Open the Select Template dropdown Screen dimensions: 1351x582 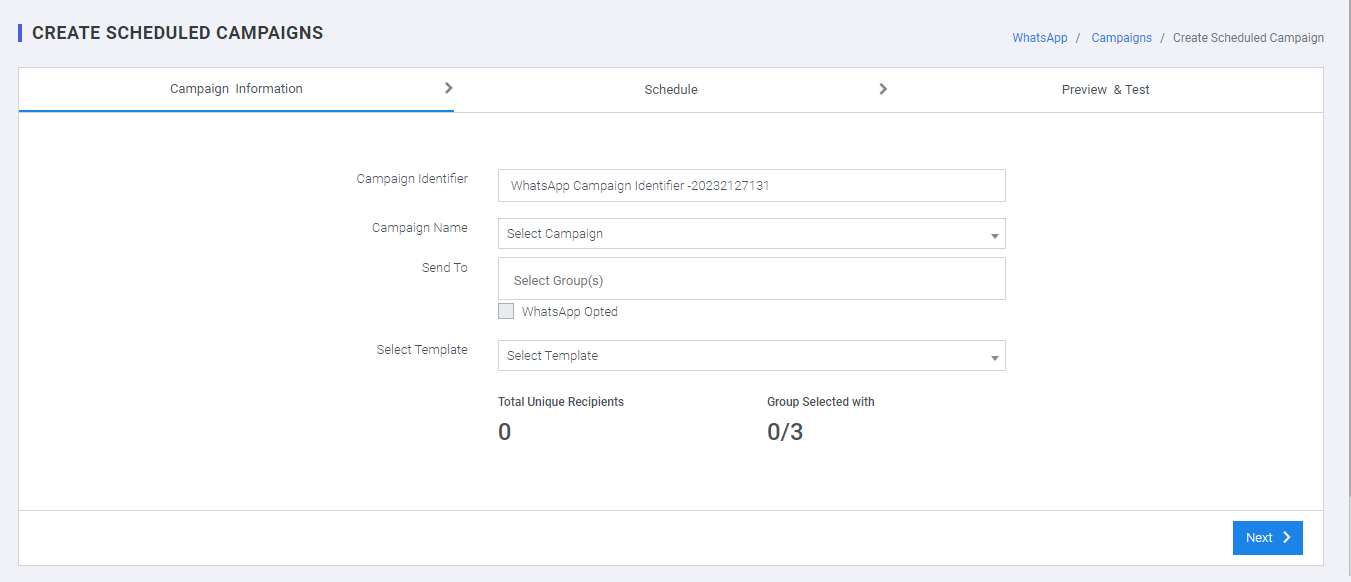752,356
